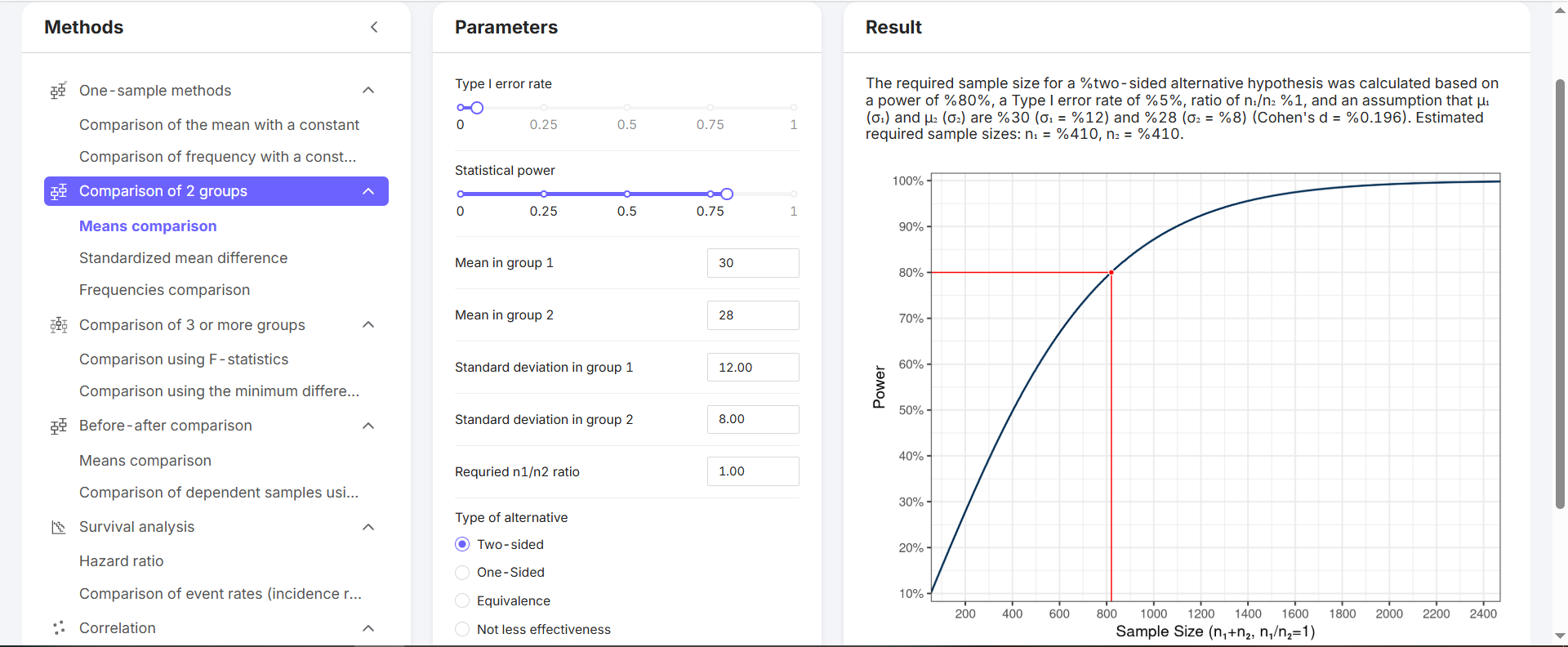The width and height of the screenshot is (1568, 647).
Task: Choose the One-Sided alternative type
Action: click(462, 573)
